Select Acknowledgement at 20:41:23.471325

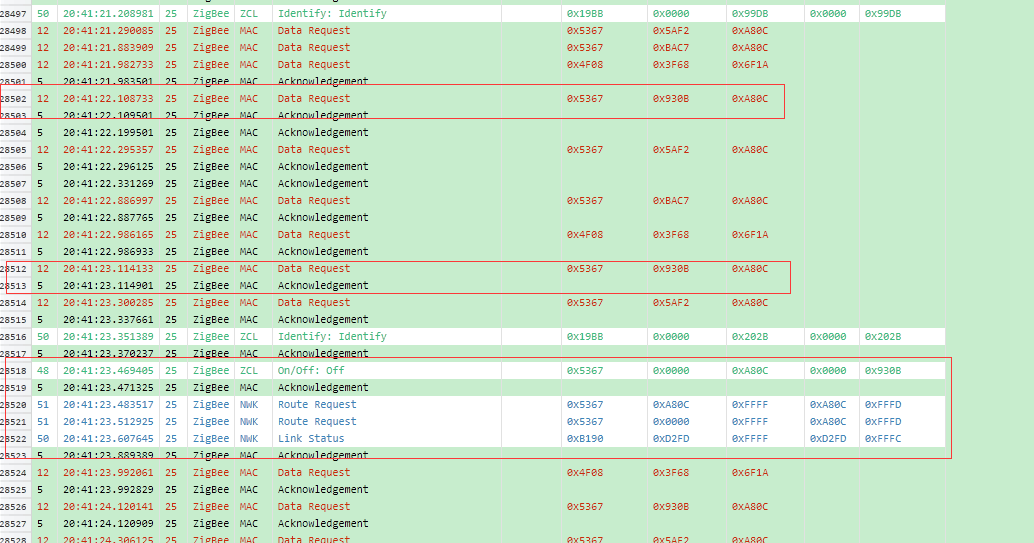click(322, 387)
